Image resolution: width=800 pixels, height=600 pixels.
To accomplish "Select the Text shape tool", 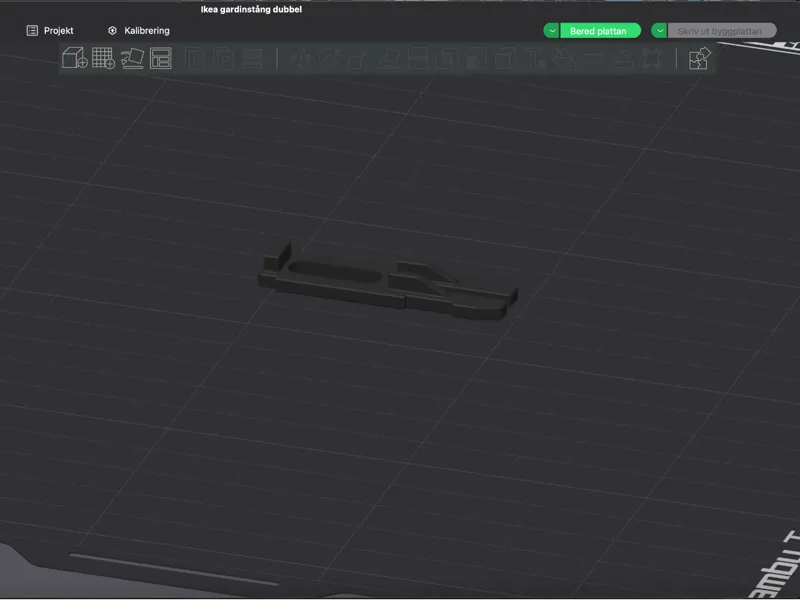I will point(535,59).
